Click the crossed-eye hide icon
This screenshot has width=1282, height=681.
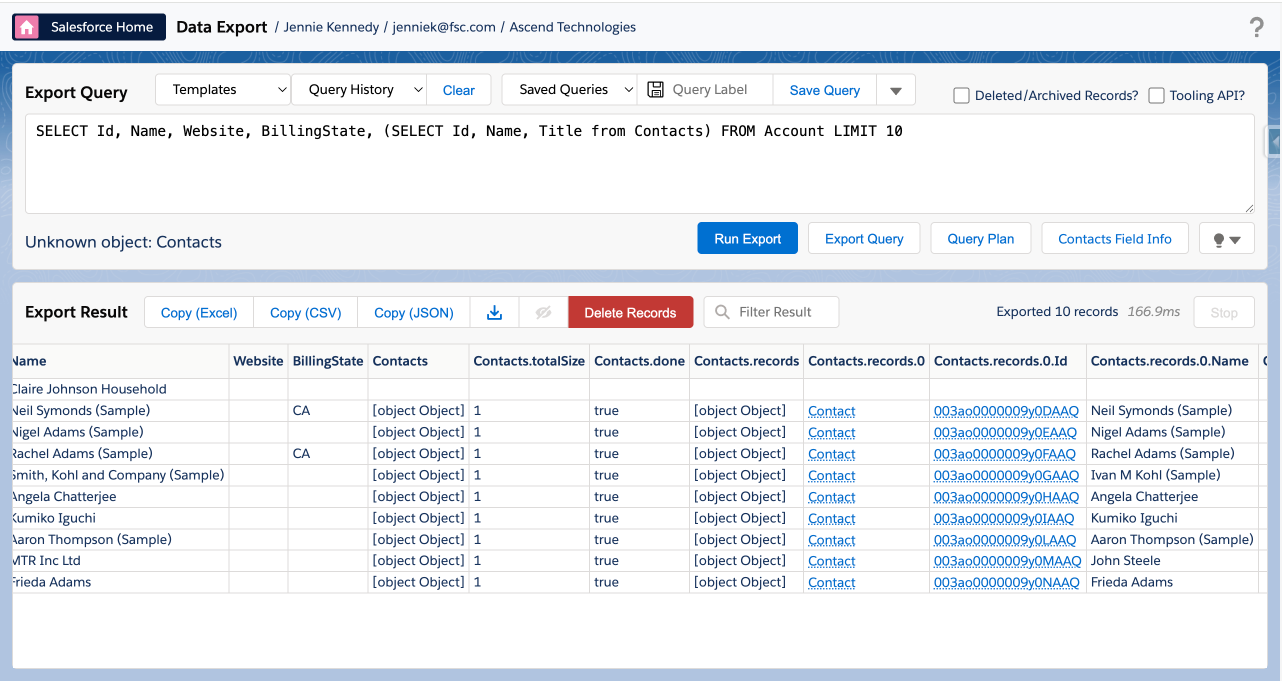pyautogui.click(x=543, y=311)
